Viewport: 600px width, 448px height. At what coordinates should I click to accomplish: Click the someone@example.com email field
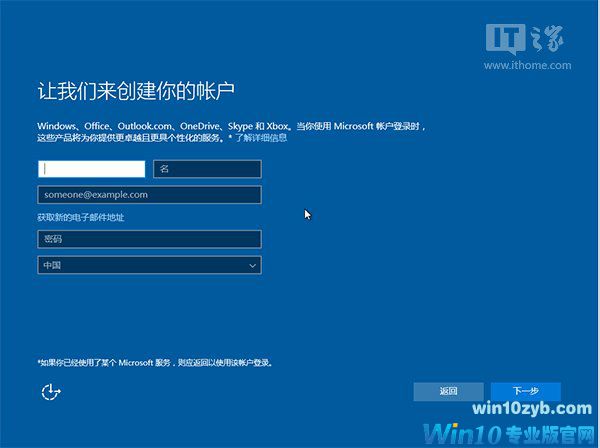pos(150,195)
